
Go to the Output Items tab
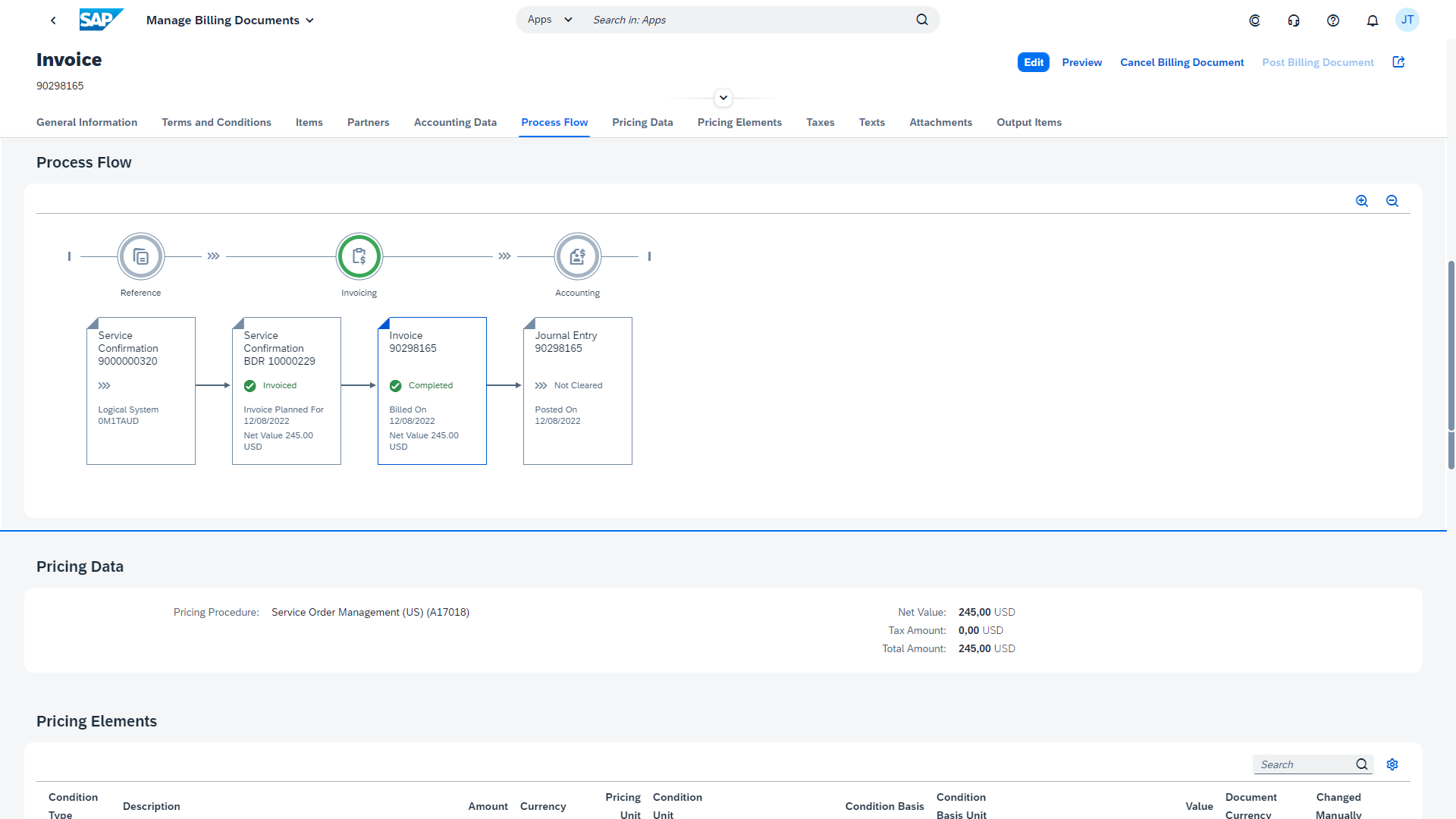[1029, 122]
